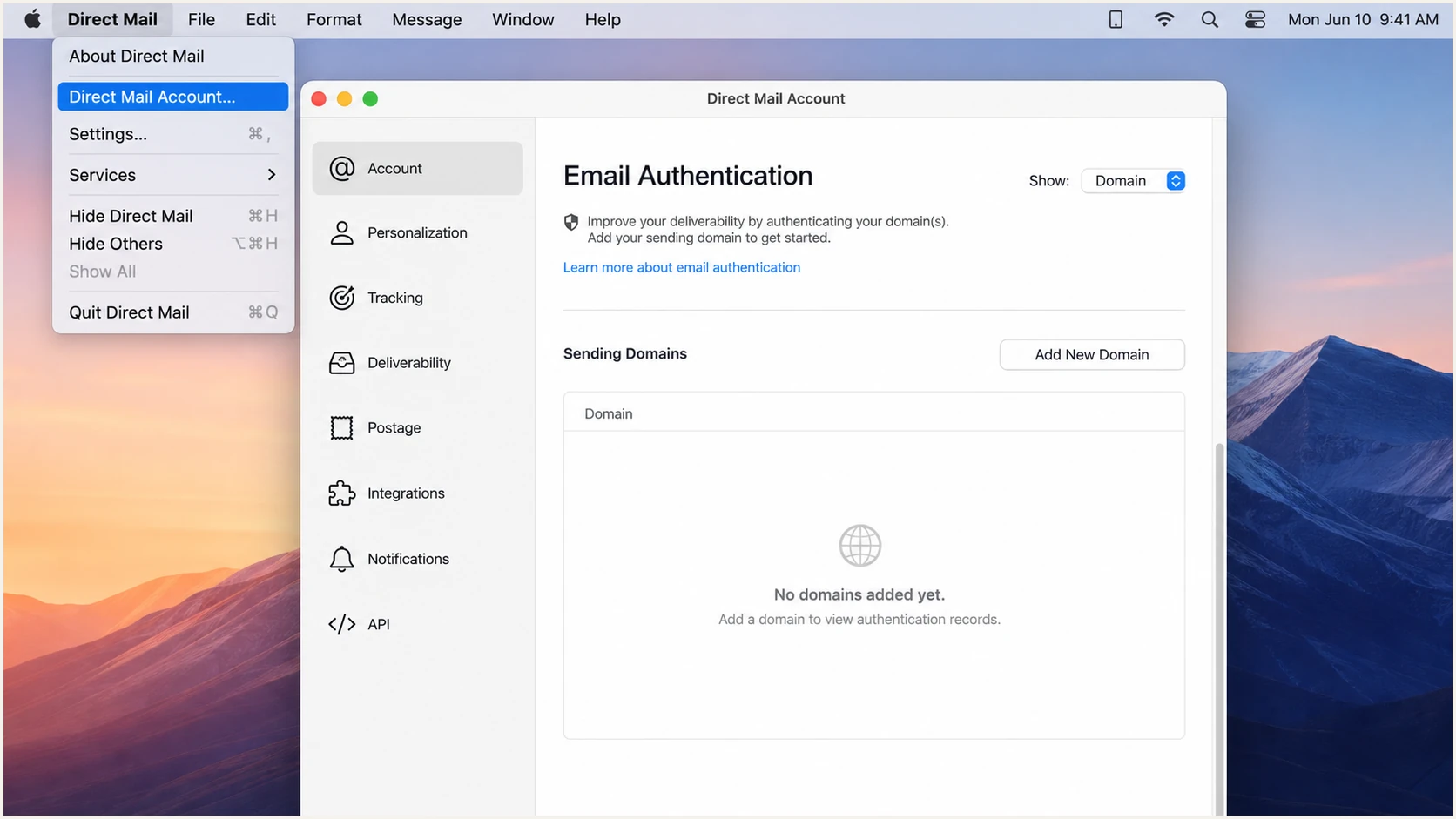
Task: Open the Help menu
Action: pyautogui.click(x=603, y=19)
